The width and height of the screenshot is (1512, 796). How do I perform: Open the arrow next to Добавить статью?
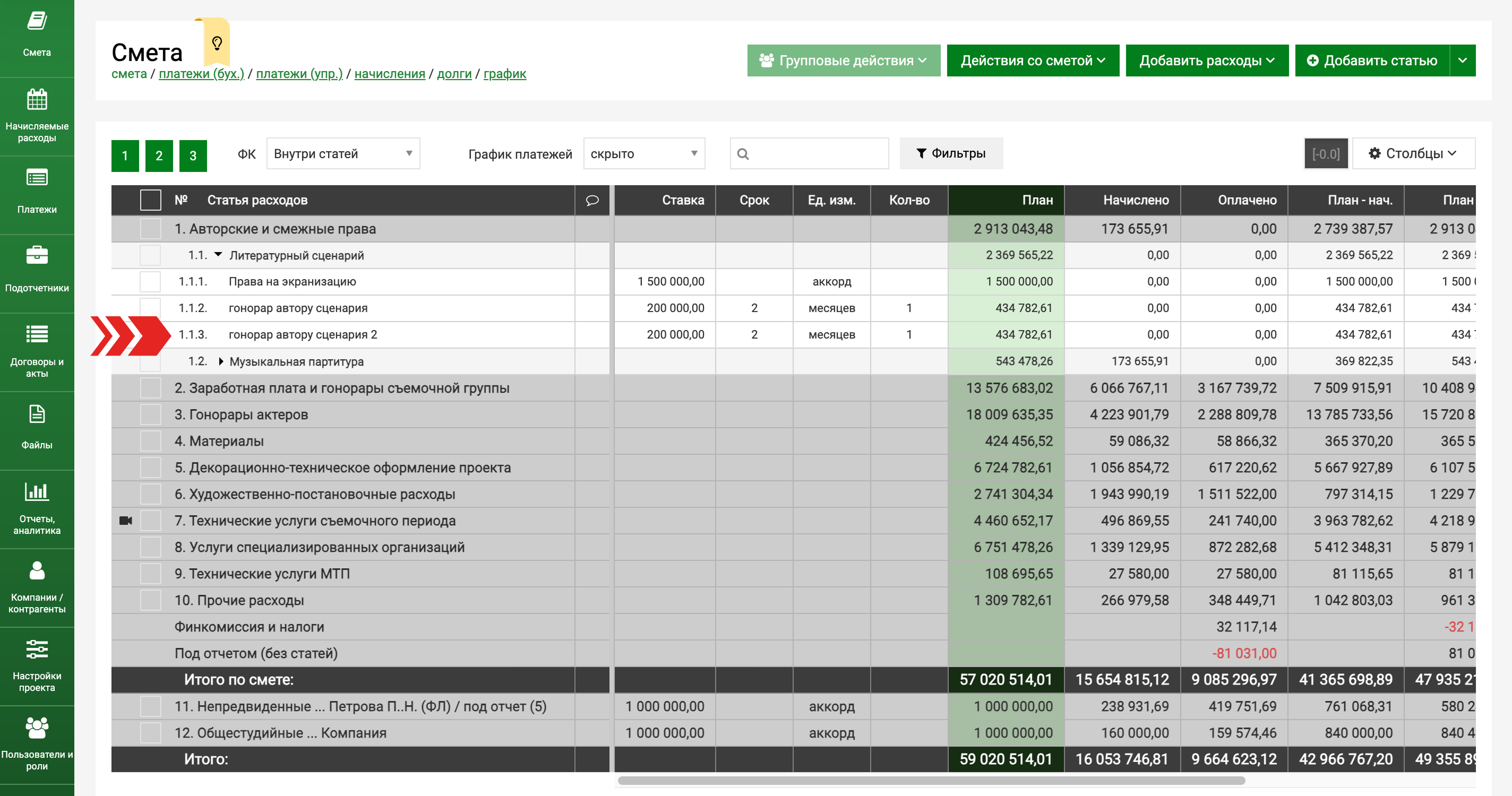(x=1463, y=60)
